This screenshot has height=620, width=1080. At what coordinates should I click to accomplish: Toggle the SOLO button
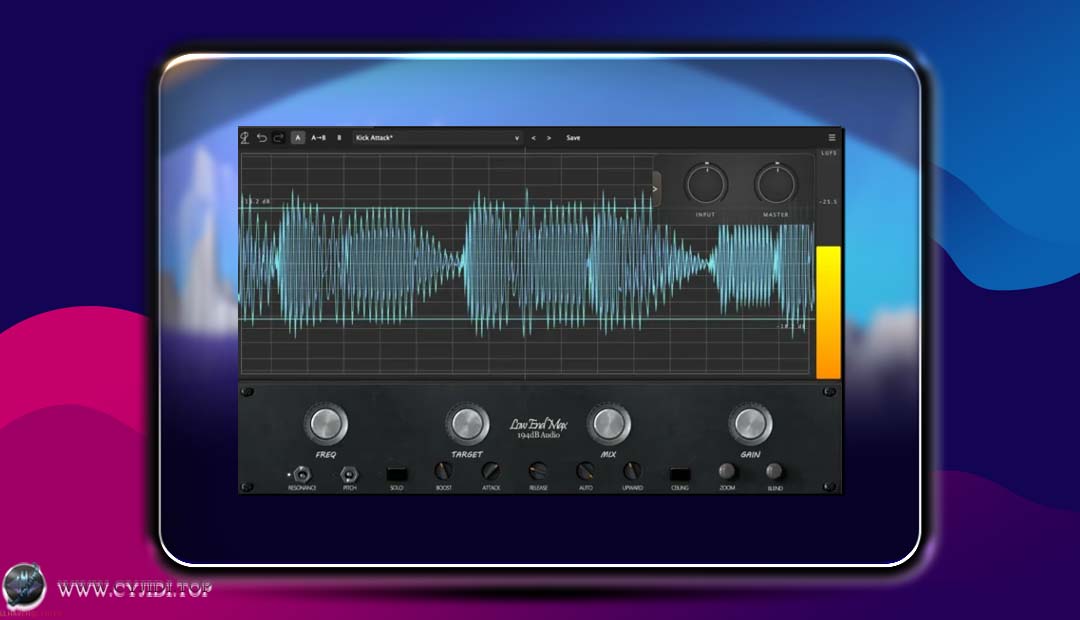[397, 474]
